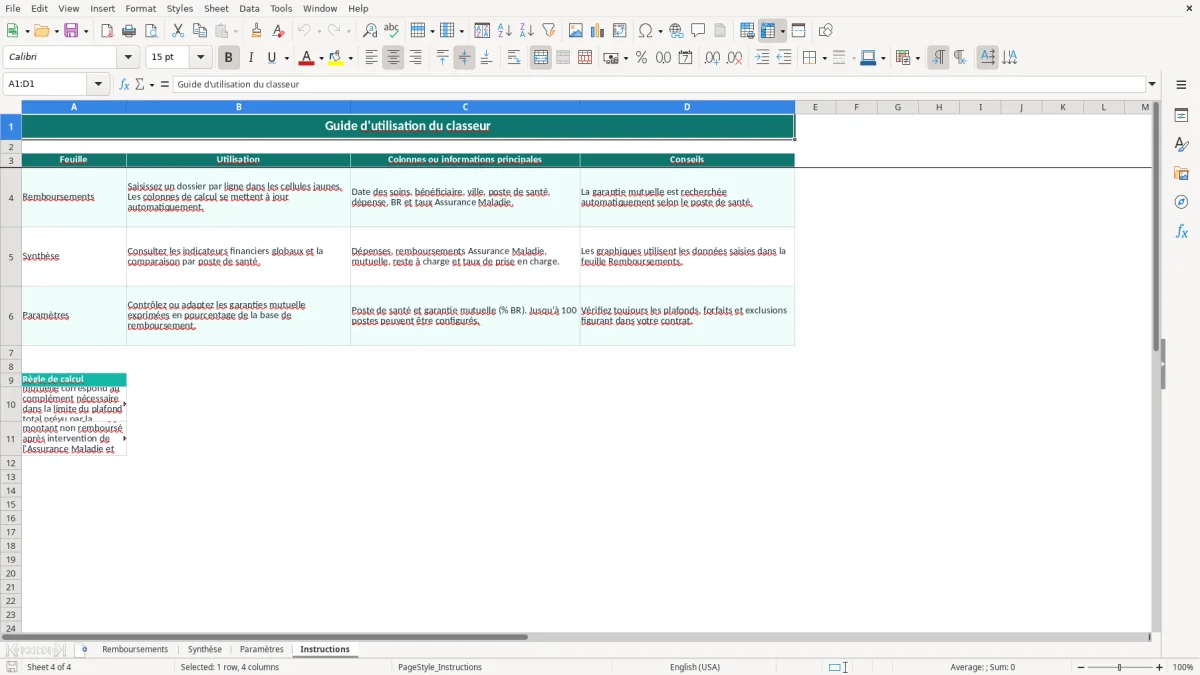Toggle Underline formatting button
Screen dimensions: 1200x675
point(272,58)
